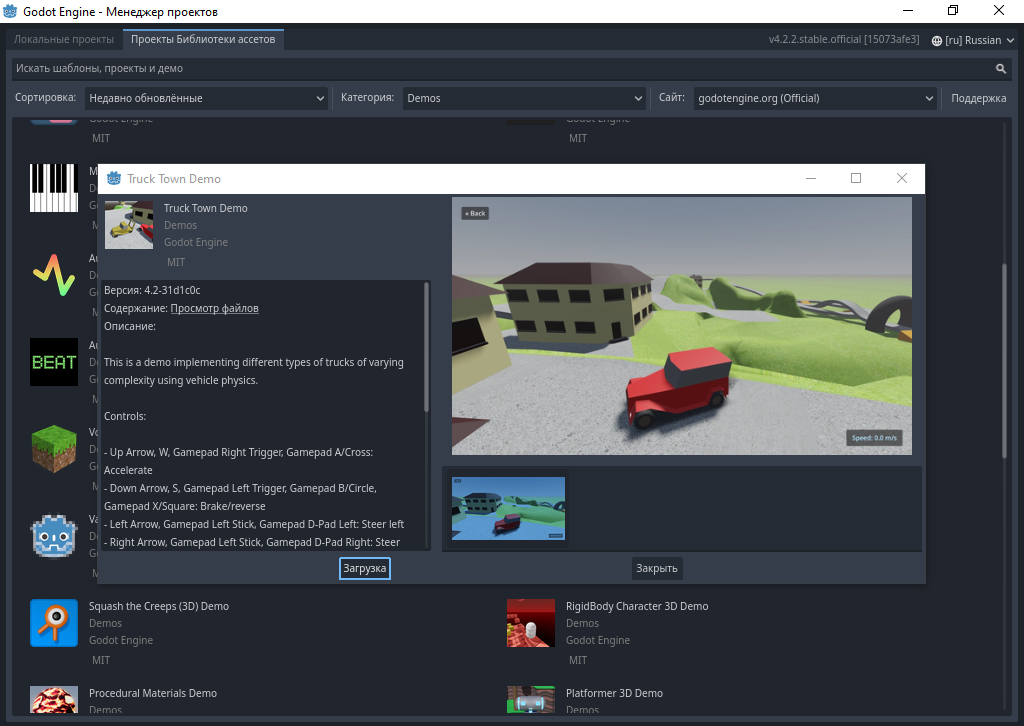Open the Demos category dropdown
1024x726 pixels.
525,98
